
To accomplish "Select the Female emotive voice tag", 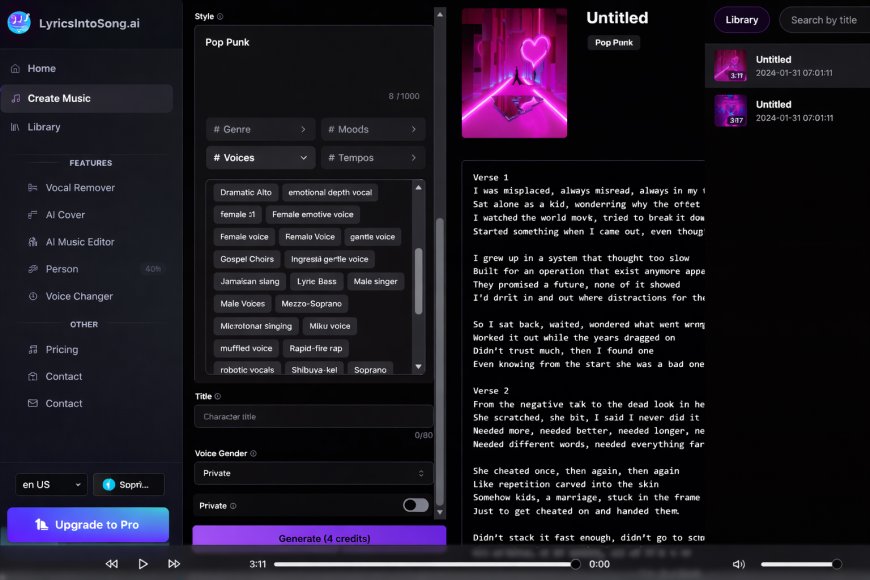I will [312, 214].
